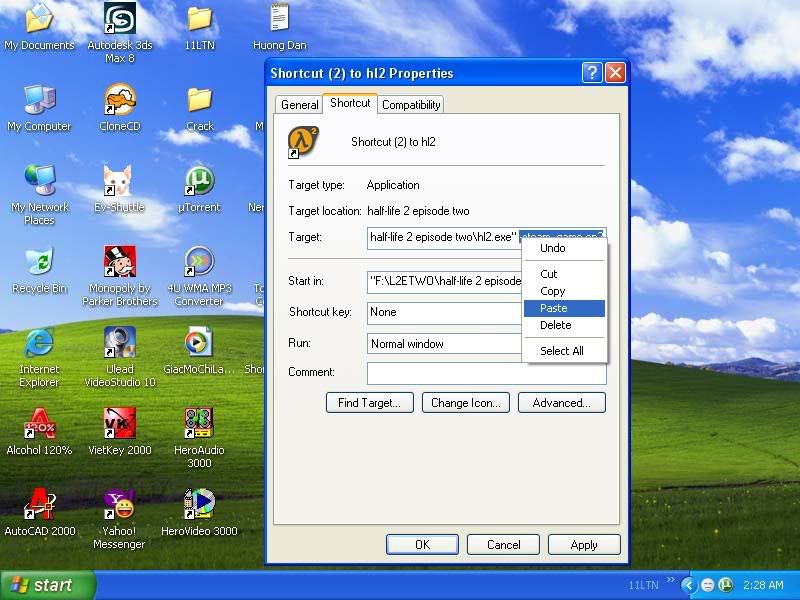
Task: Select the Alcohol 120% shortcut icon
Action: pyautogui.click(x=39, y=432)
